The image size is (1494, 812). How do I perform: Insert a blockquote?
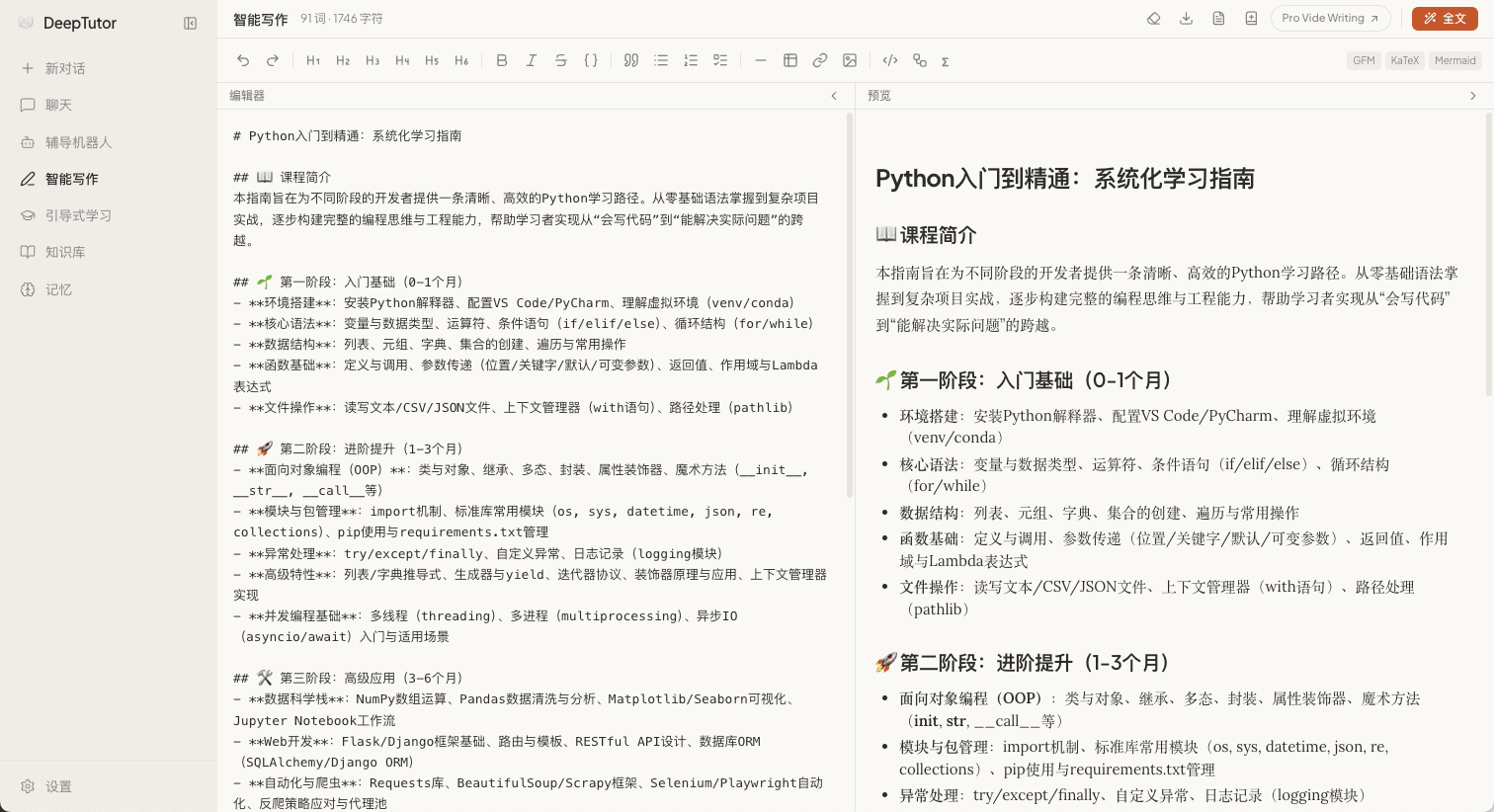point(631,60)
